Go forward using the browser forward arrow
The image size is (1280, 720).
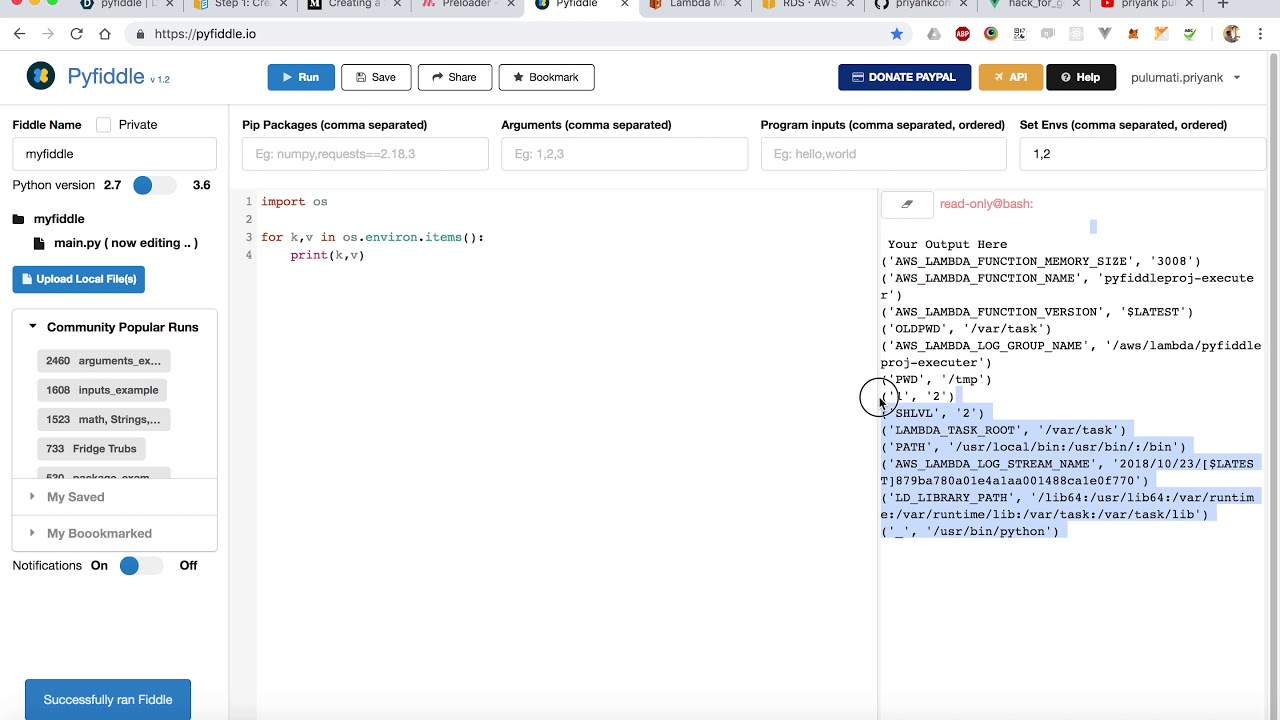pyautogui.click(x=47, y=34)
